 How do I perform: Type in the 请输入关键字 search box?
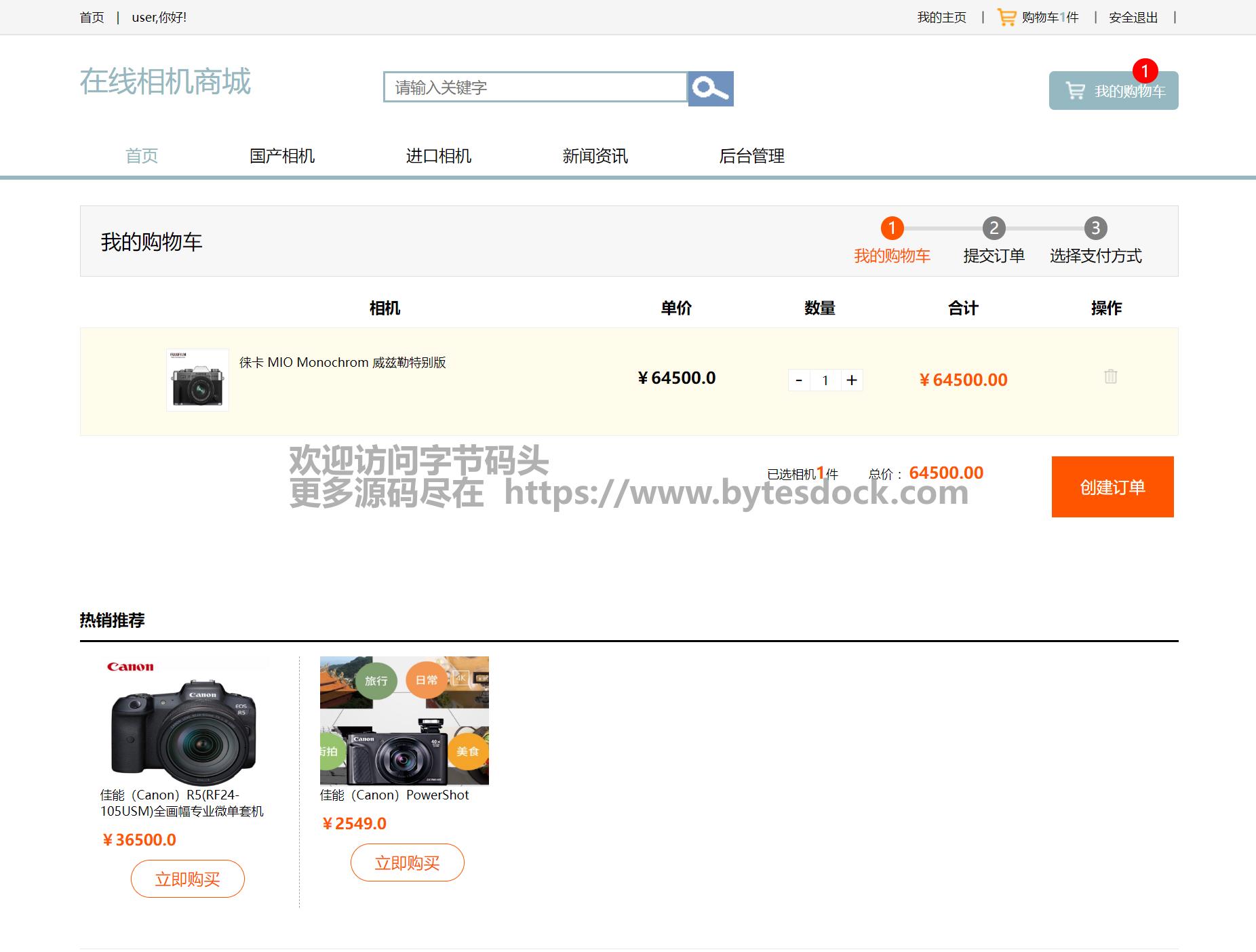tap(535, 87)
